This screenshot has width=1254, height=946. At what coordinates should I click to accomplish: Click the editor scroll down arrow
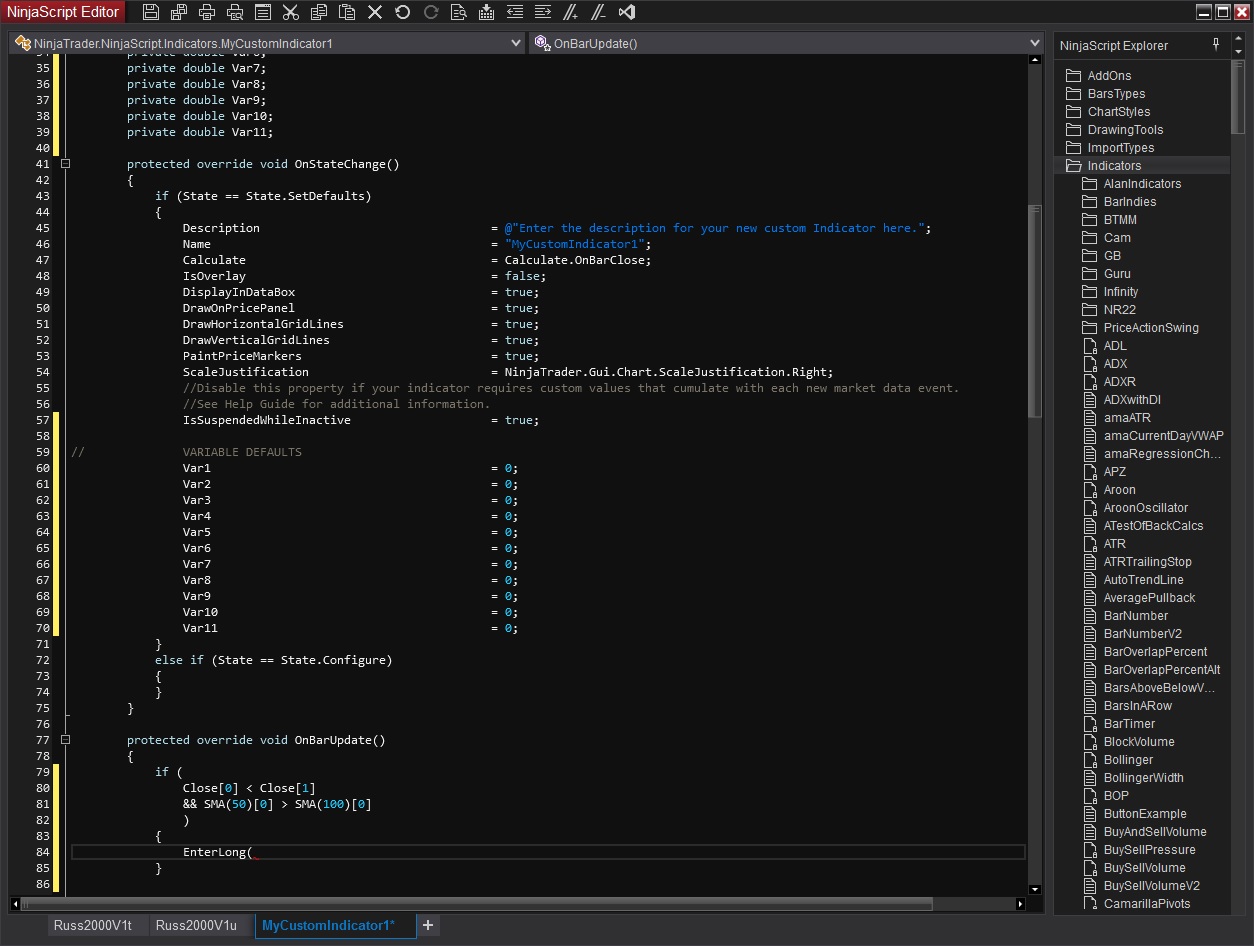tap(1035, 889)
